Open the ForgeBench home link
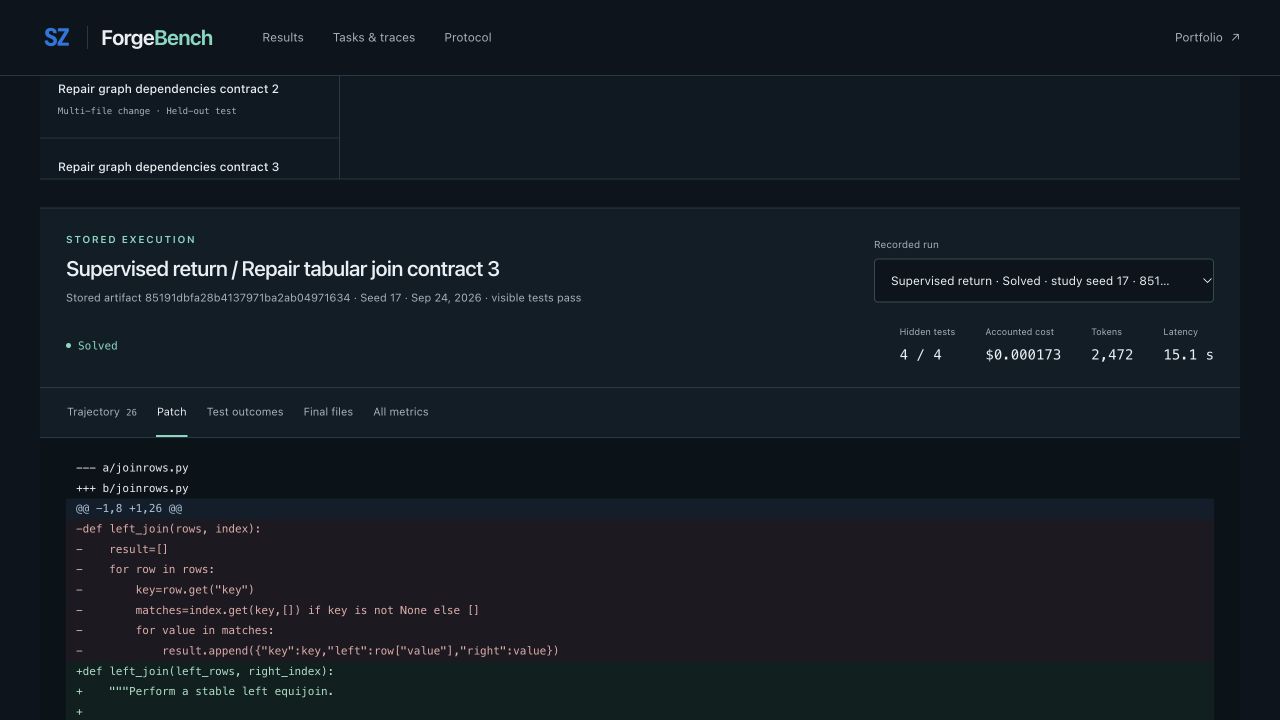 click(x=157, y=38)
